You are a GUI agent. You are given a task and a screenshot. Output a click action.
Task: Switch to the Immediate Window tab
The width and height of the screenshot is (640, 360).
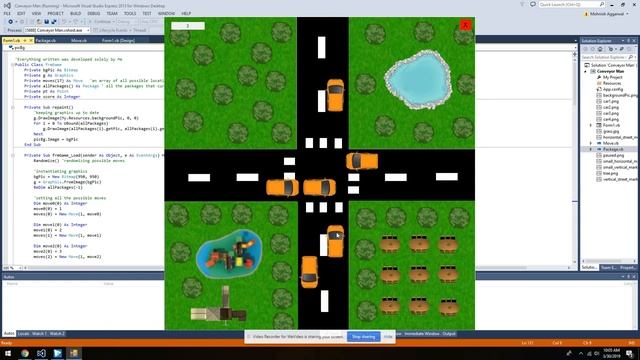pos(422,334)
